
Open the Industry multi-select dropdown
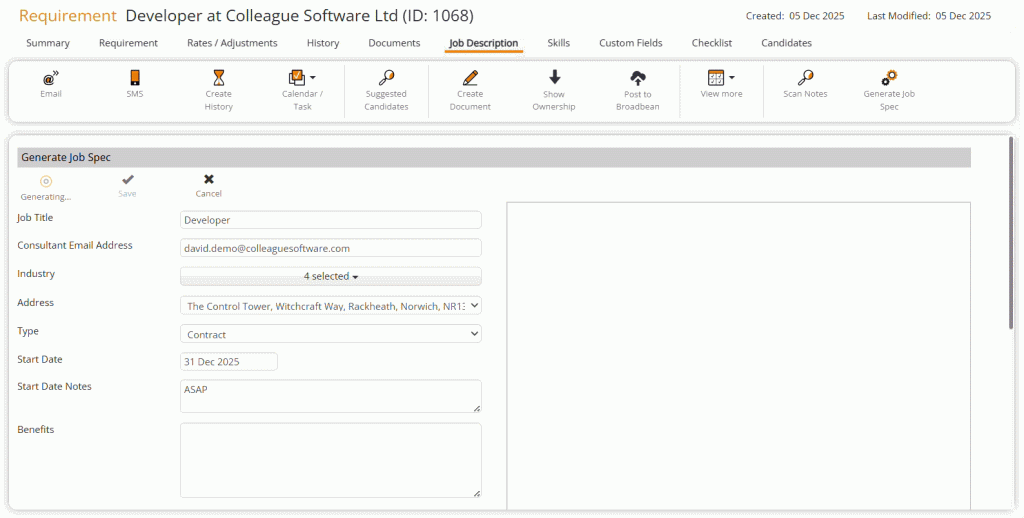point(330,276)
